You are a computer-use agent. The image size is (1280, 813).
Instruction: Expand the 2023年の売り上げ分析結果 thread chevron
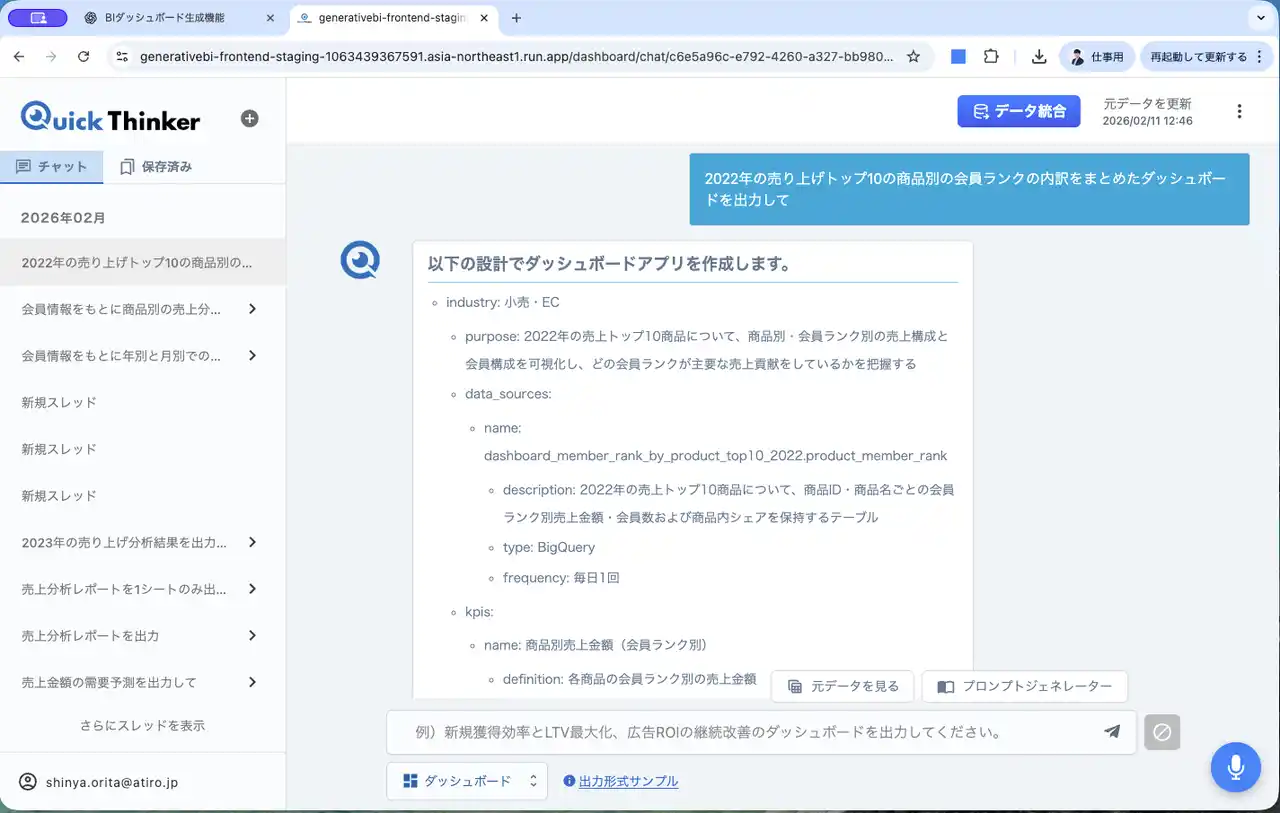[x=252, y=542]
